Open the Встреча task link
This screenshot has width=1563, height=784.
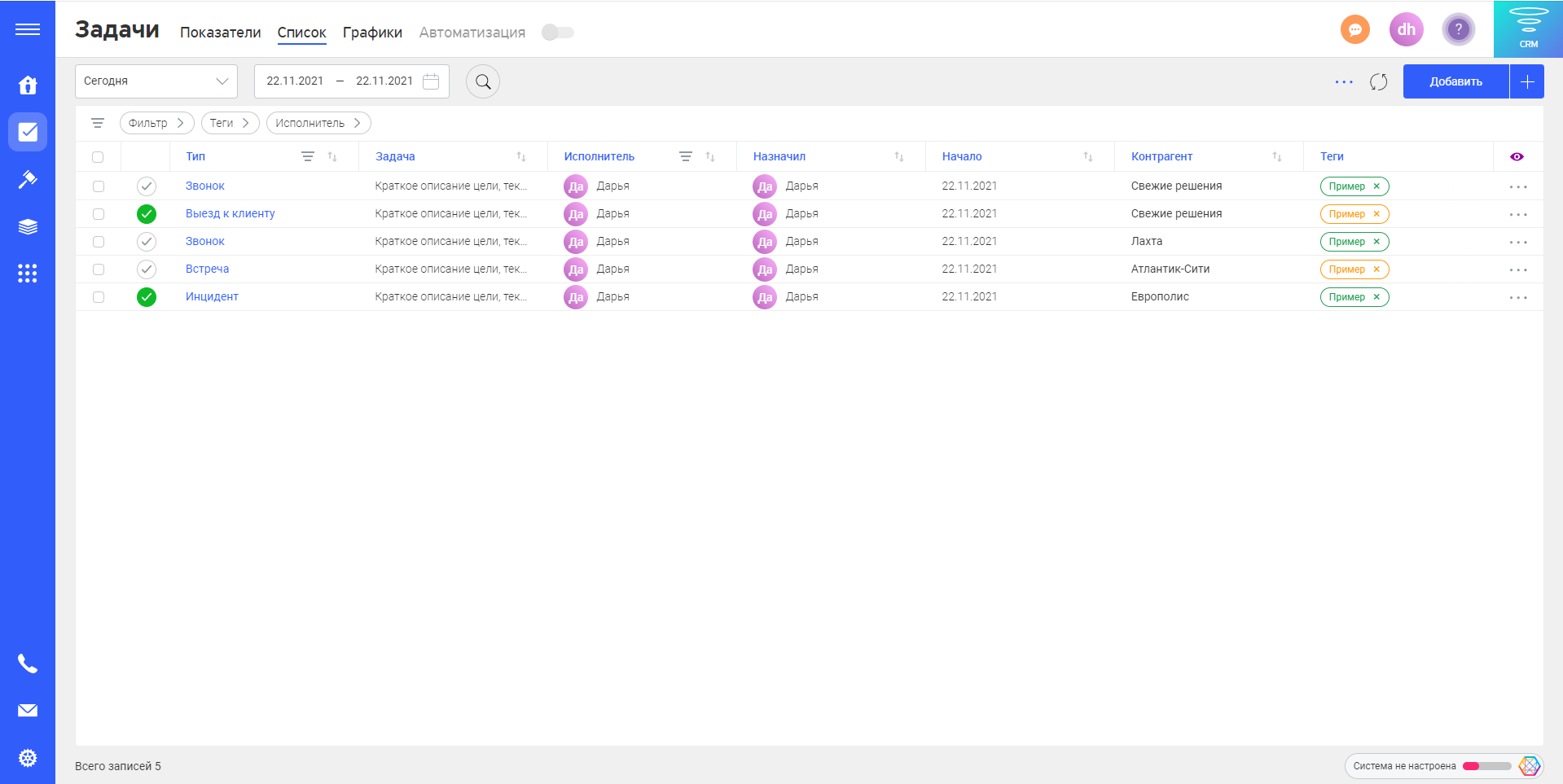click(x=208, y=269)
